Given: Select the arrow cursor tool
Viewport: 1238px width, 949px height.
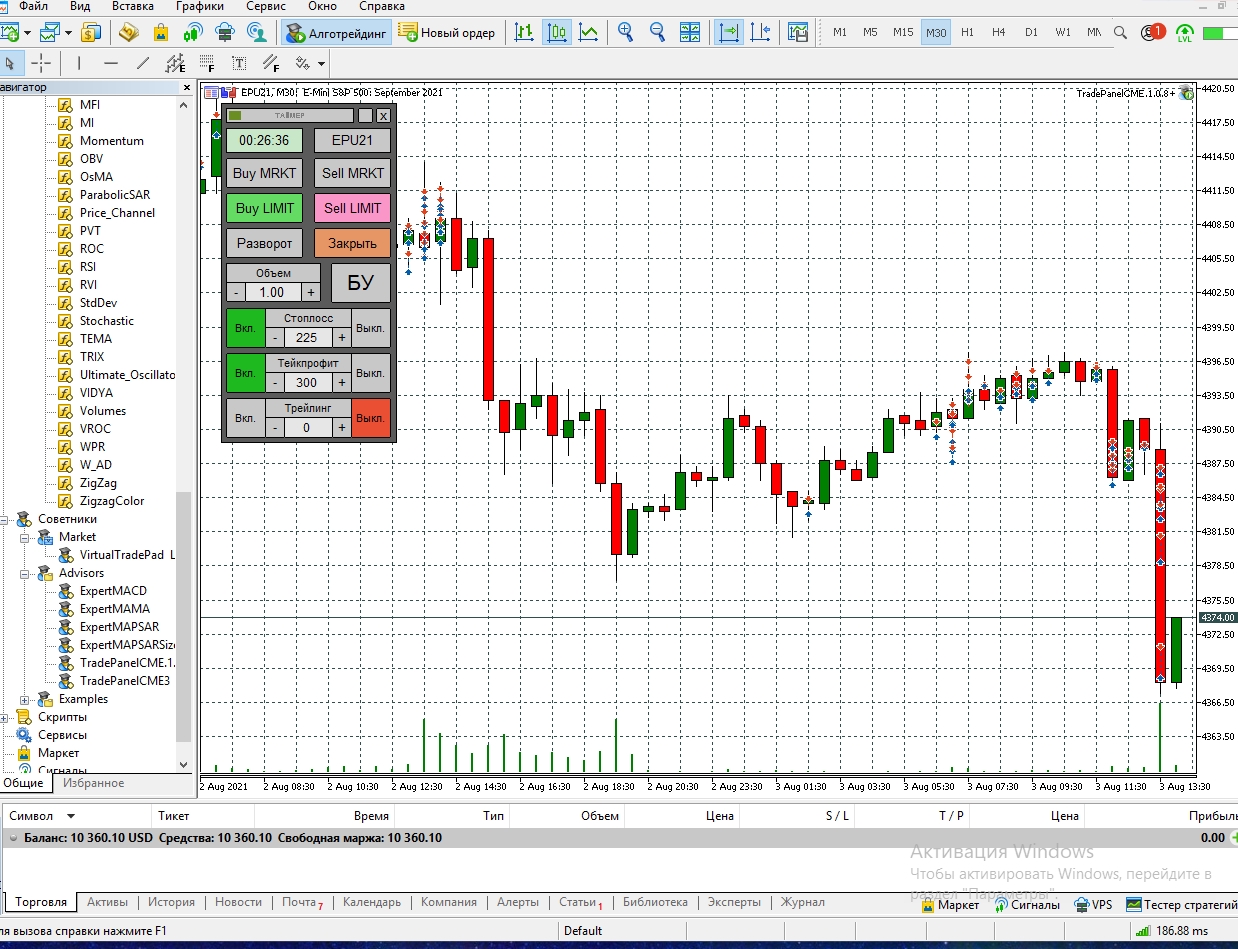Looking at the screenshot, I should pyautogui.click(x=10, y=63).
